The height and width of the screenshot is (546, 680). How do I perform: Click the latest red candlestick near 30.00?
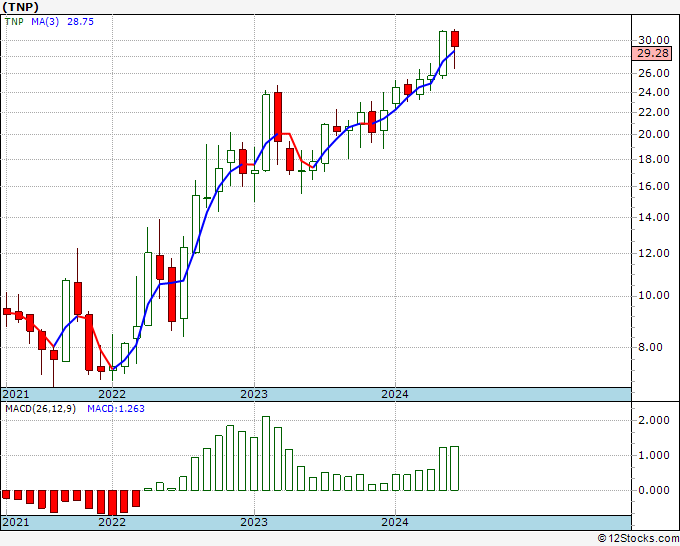tap(454, 39)
